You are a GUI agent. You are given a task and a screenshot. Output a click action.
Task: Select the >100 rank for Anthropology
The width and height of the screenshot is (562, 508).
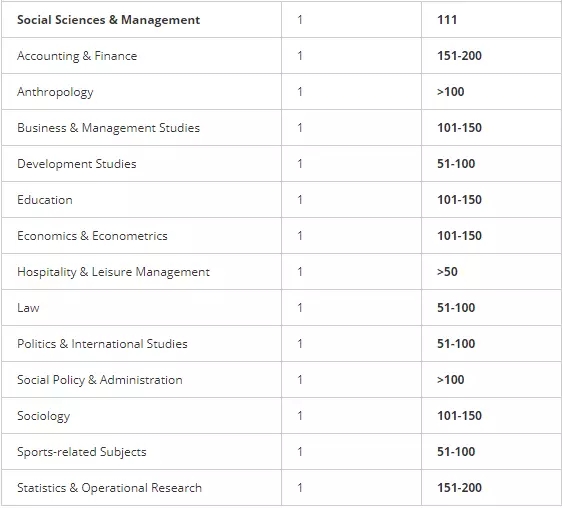pos(451,92)
